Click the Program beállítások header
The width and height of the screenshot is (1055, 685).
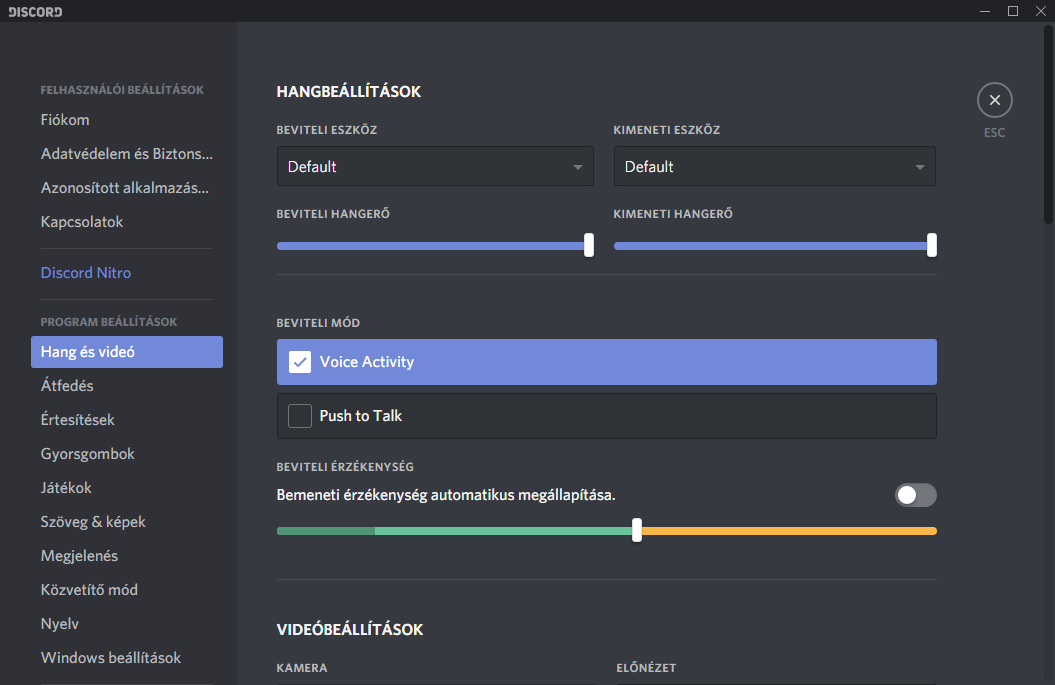click(x=108, y=322)
